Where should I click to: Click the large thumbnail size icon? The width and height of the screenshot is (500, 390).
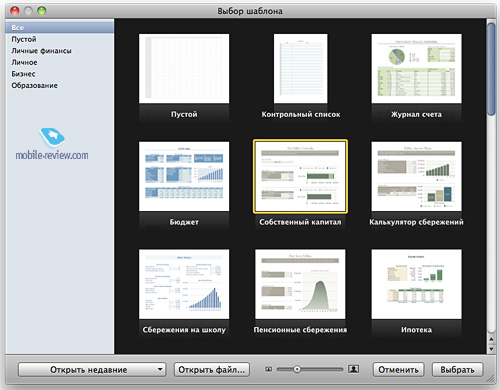pyautogui.click(x=353, y=369)
